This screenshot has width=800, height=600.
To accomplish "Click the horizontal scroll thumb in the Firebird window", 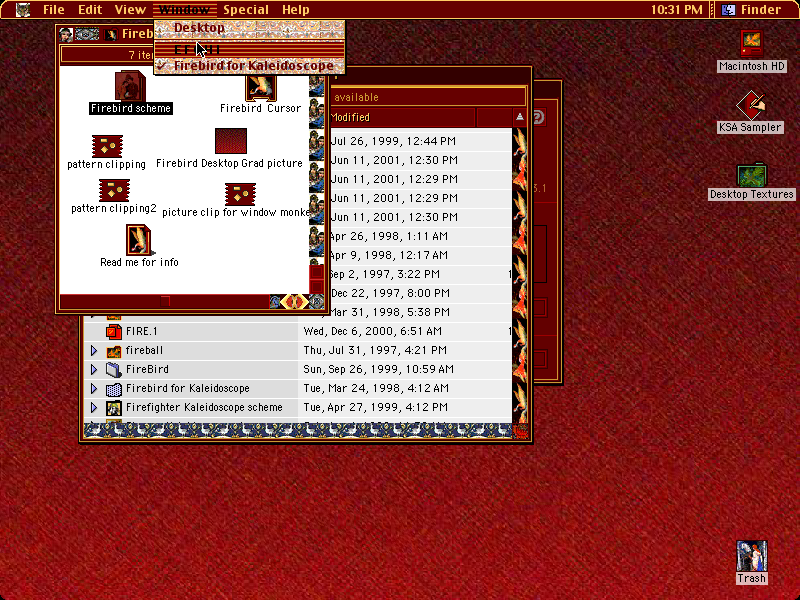I will 165,302.
